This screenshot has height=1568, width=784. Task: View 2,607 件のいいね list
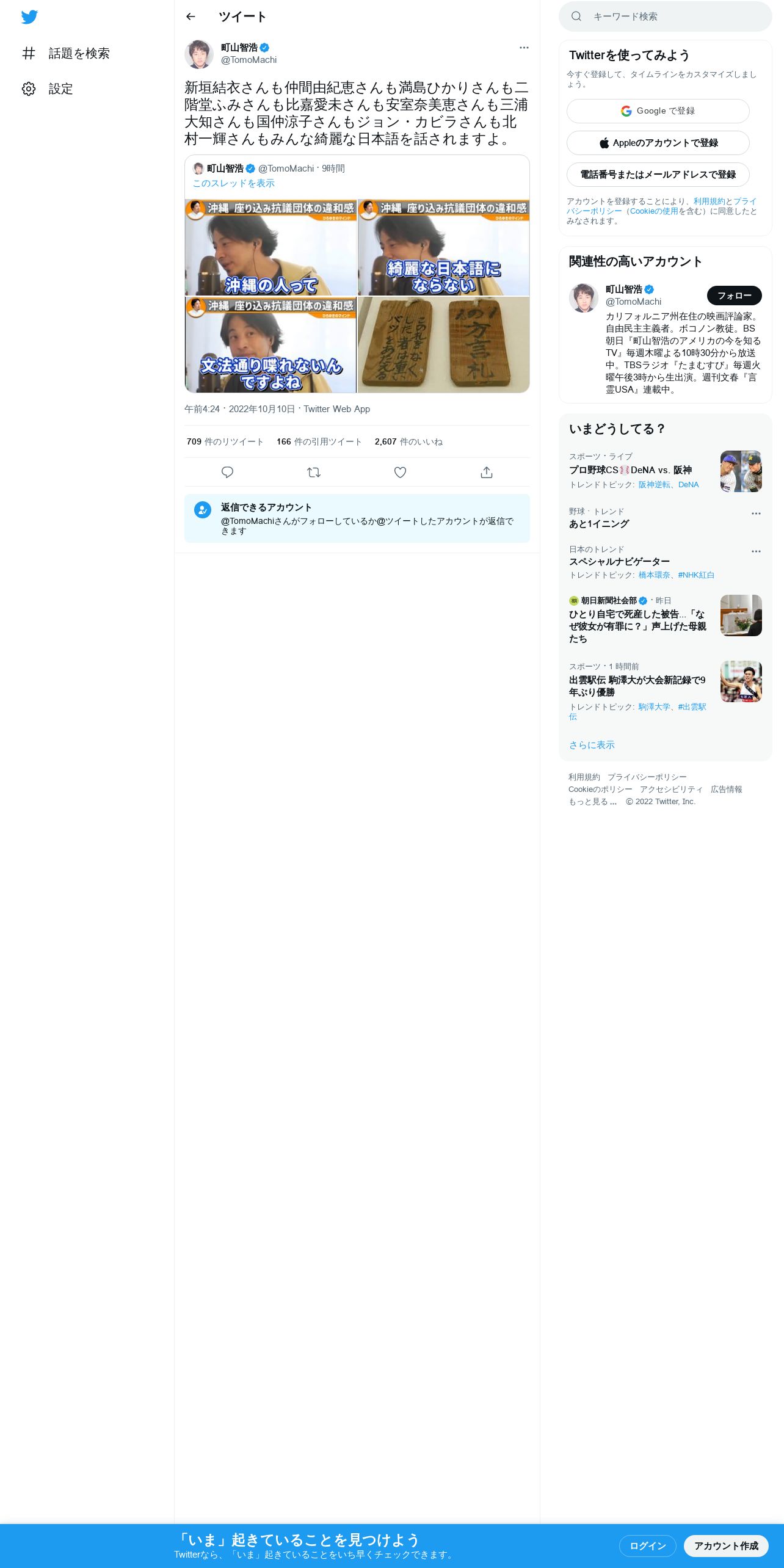408,441
